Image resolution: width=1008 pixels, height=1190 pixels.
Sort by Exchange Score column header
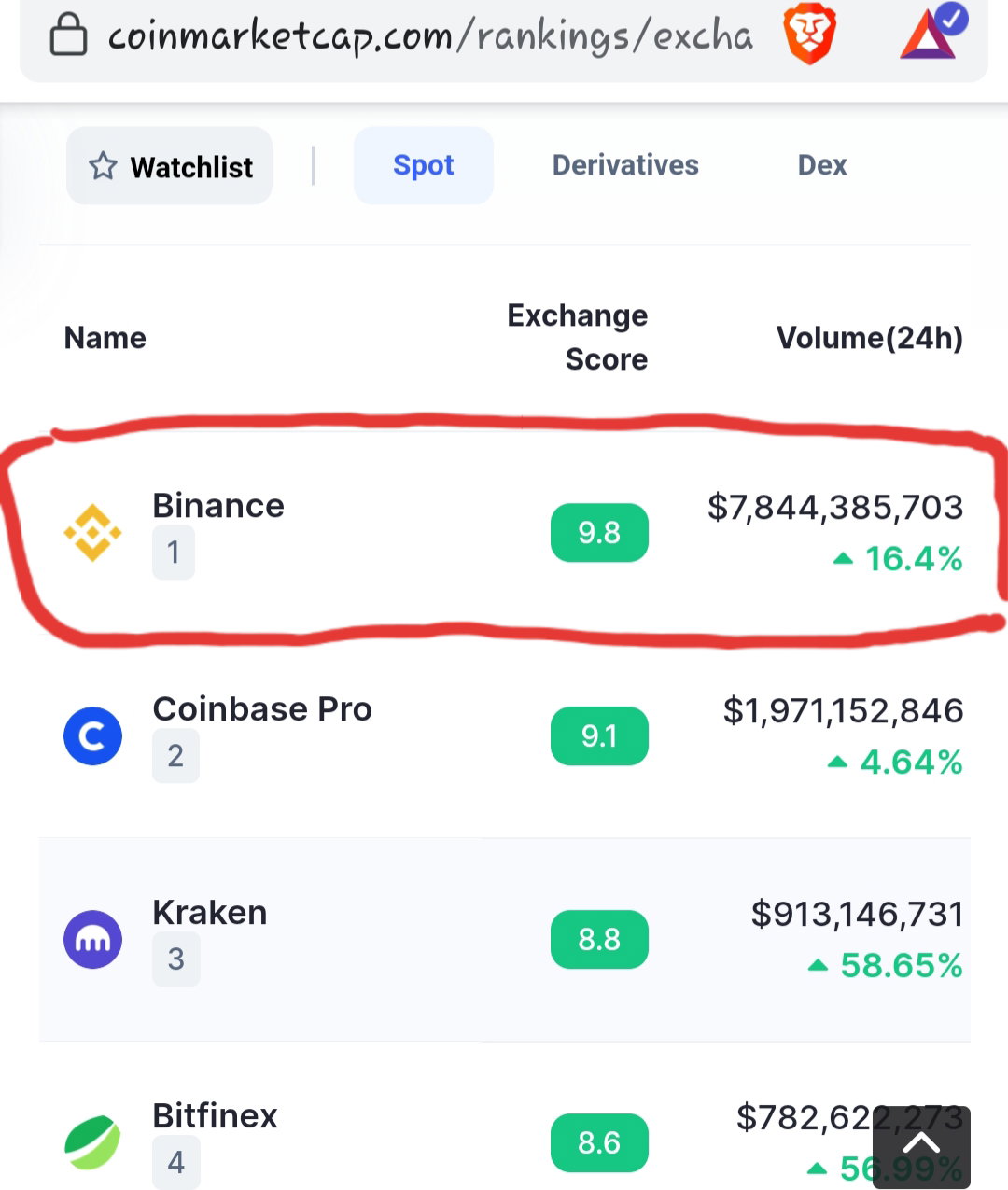click(578, 337)
